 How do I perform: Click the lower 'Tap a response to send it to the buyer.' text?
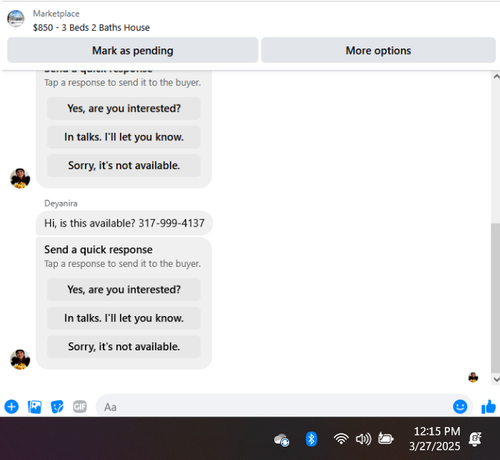pyautogui.click(x=123, y=264)
